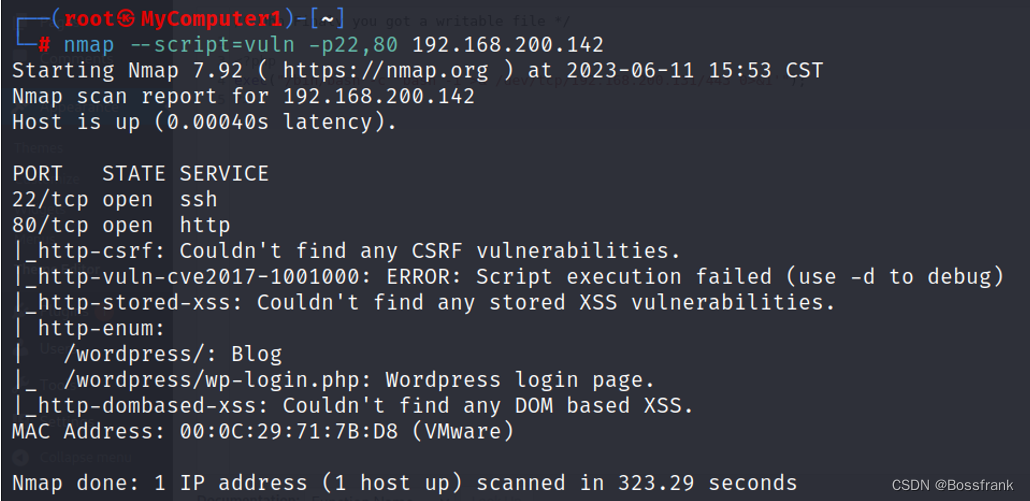Click the target IP in the command line
The image size is (1030, 501).
click(x=508, y=45)
